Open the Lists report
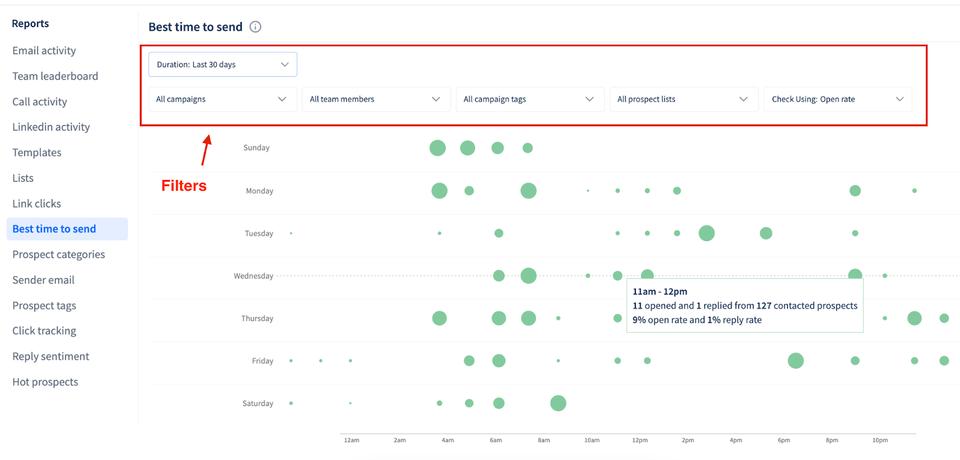The image size is (960, 460). pos(23,178)
